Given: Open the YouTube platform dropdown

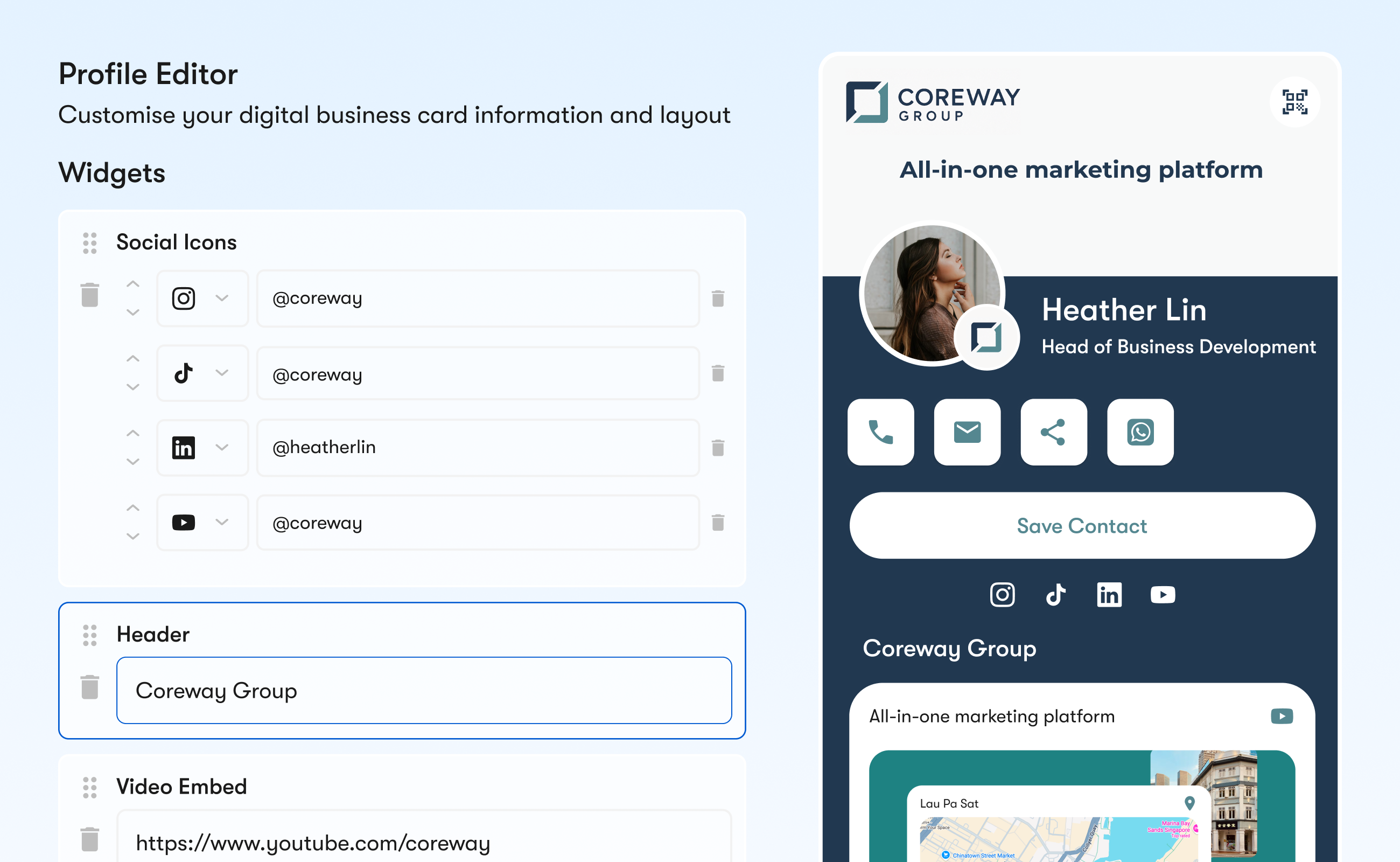Looking at the screenshot, I should pyautogui.click(x=202, y=522).
